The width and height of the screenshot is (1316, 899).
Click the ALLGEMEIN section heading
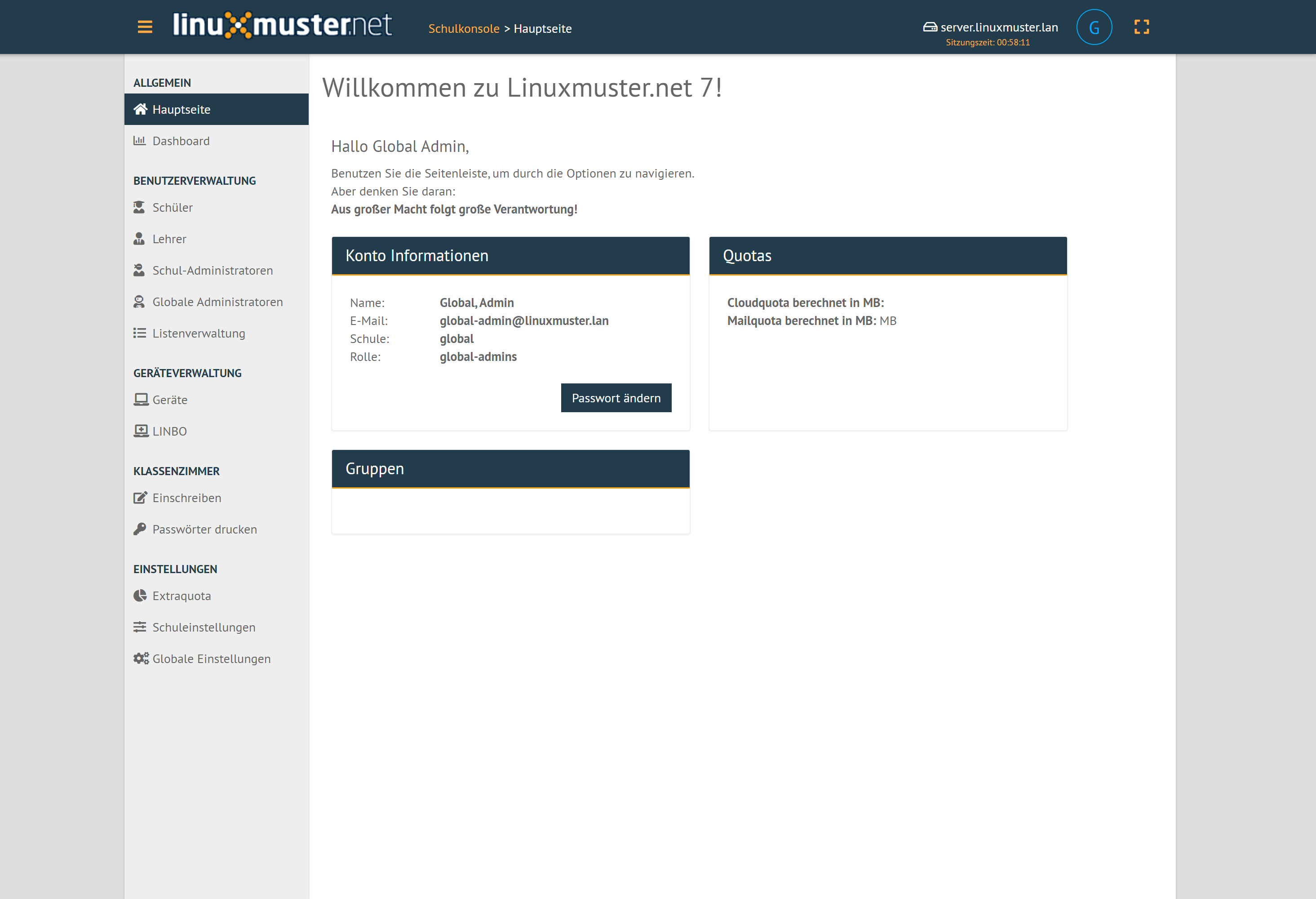[x=162, y=83]
